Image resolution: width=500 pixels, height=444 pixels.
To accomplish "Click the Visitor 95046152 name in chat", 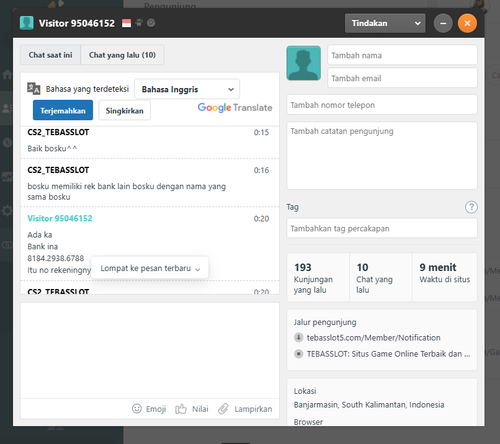I will (60, 218).
